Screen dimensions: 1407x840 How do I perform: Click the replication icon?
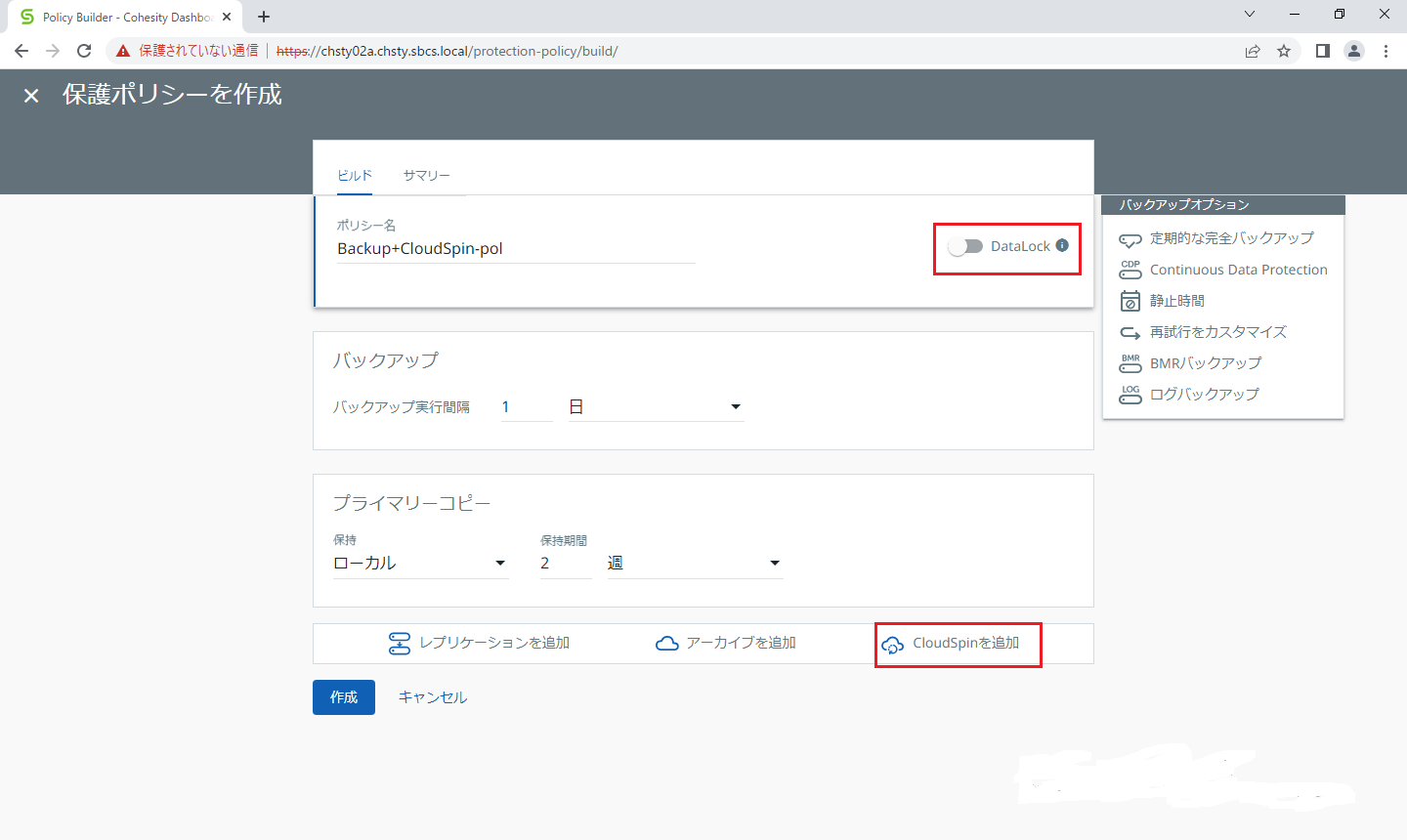click(400, 643)
